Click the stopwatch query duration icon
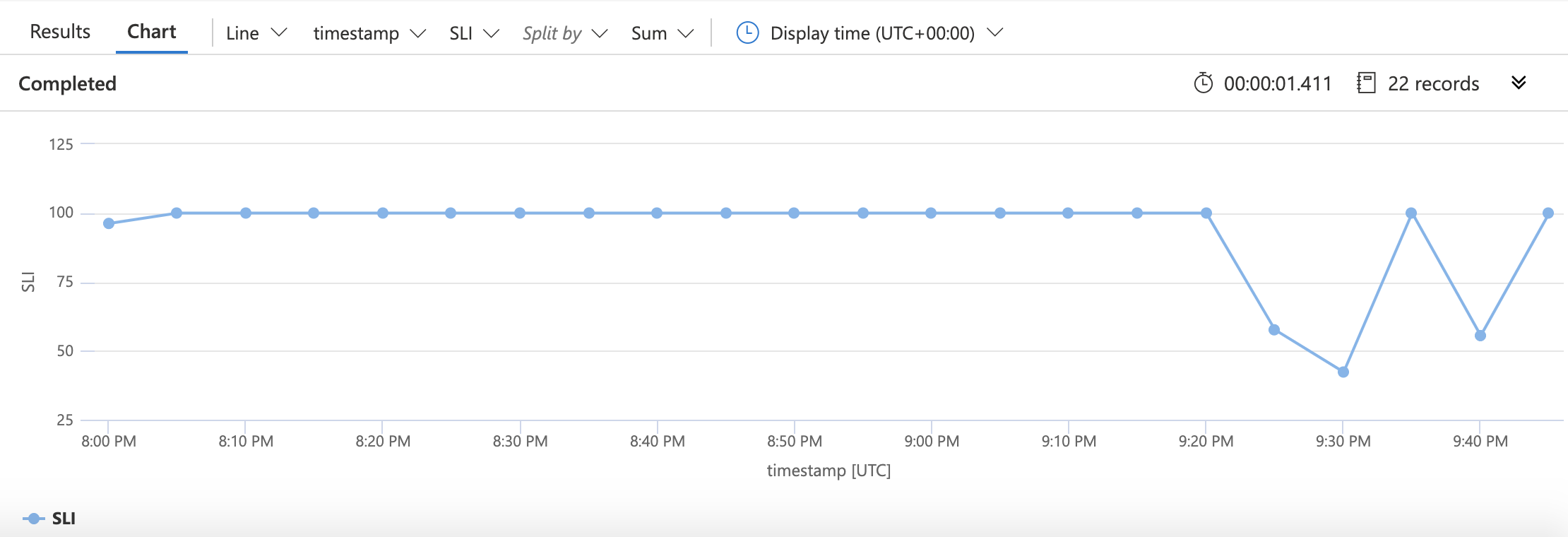 1204,83
